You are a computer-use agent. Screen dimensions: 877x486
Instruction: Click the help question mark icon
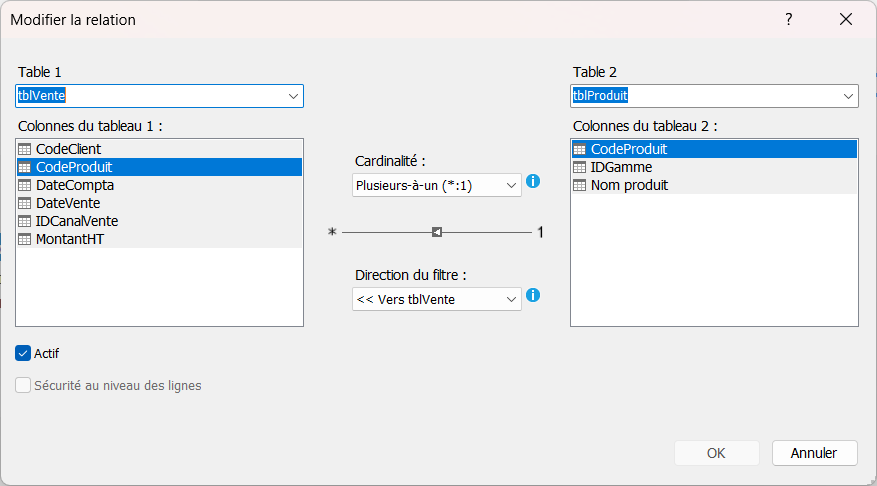[789, 20]
